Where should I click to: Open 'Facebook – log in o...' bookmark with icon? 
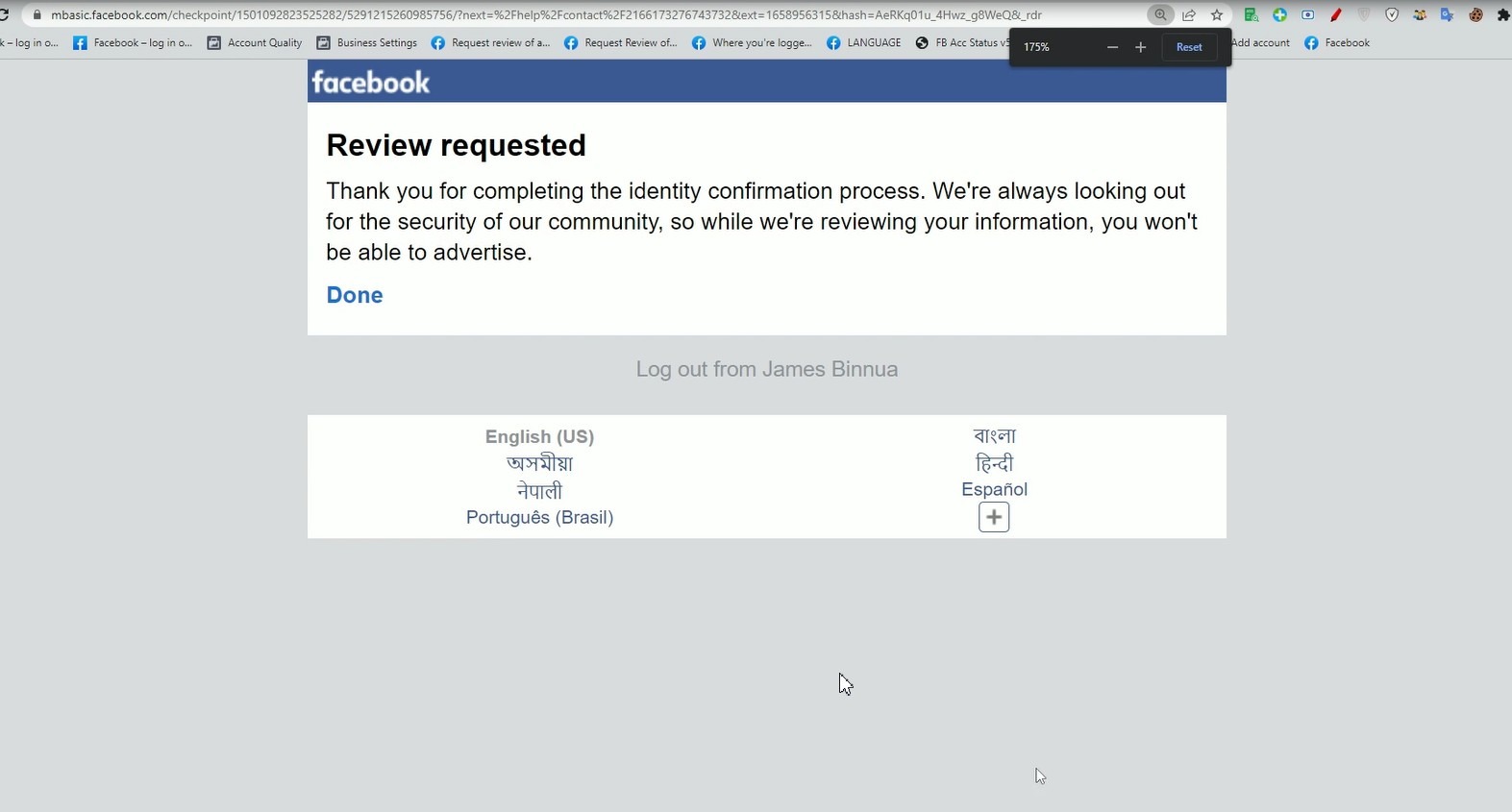coord(133,43)
